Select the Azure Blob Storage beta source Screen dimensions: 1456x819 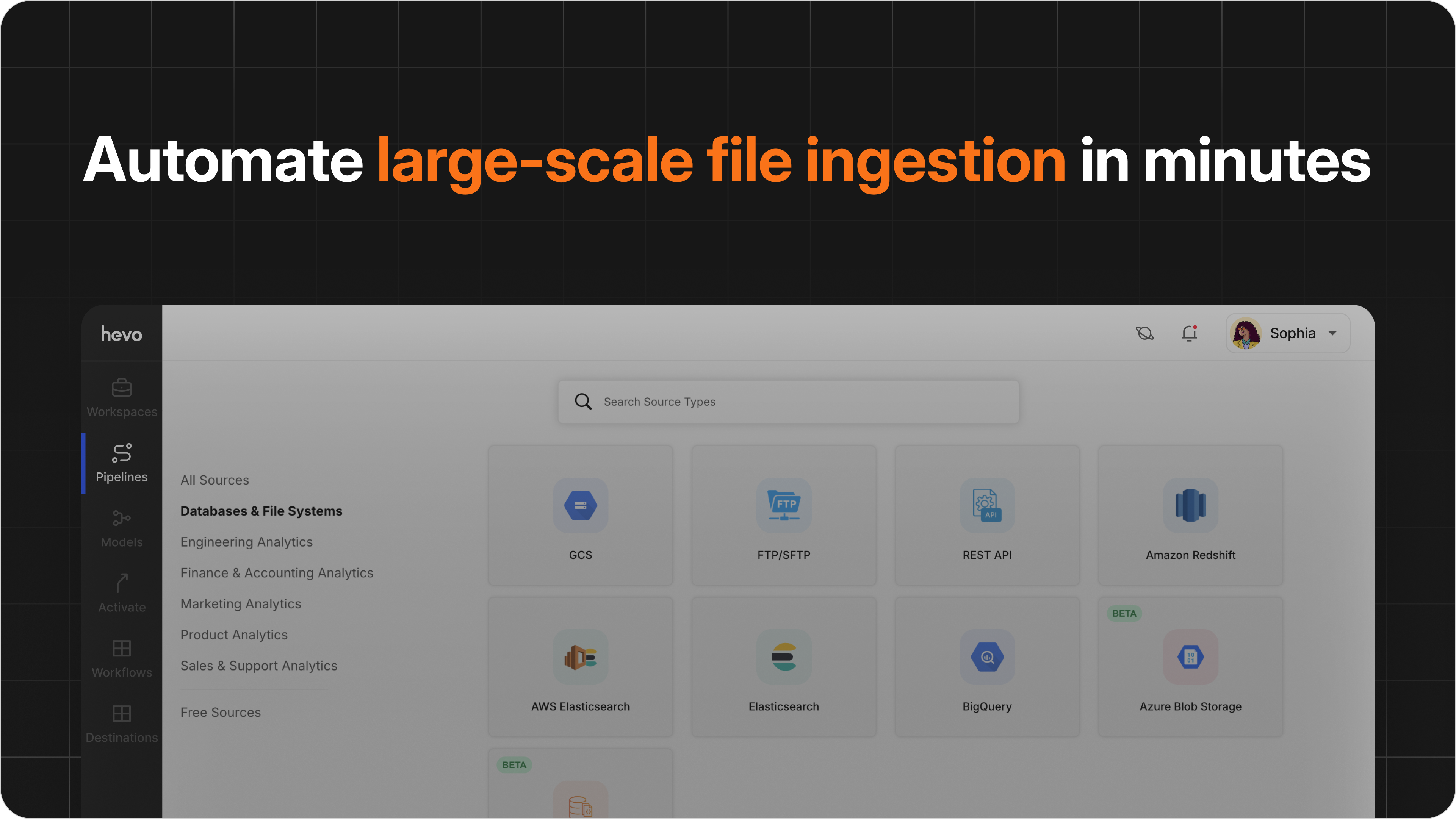coord(1190,667)
